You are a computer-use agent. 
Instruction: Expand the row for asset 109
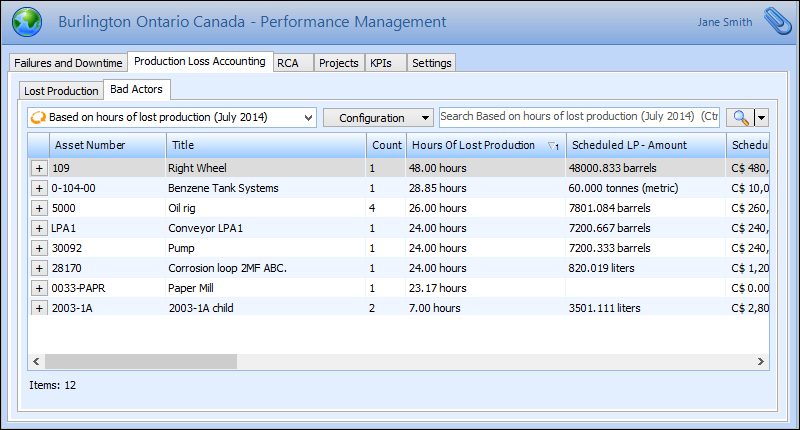(39, 169)
